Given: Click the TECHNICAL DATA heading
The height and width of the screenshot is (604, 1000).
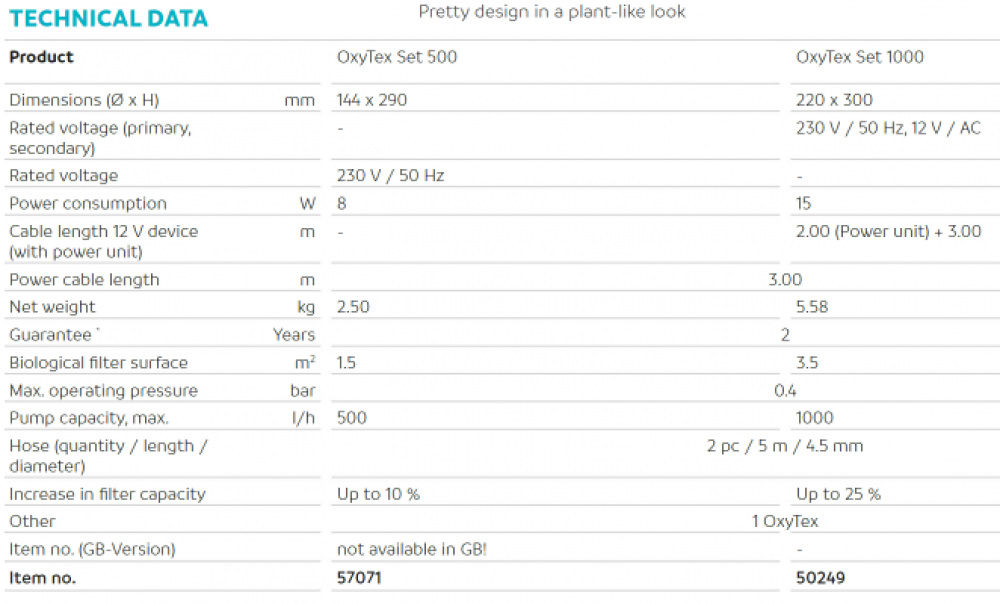Looking at the screenshot, I should [108, 18].
